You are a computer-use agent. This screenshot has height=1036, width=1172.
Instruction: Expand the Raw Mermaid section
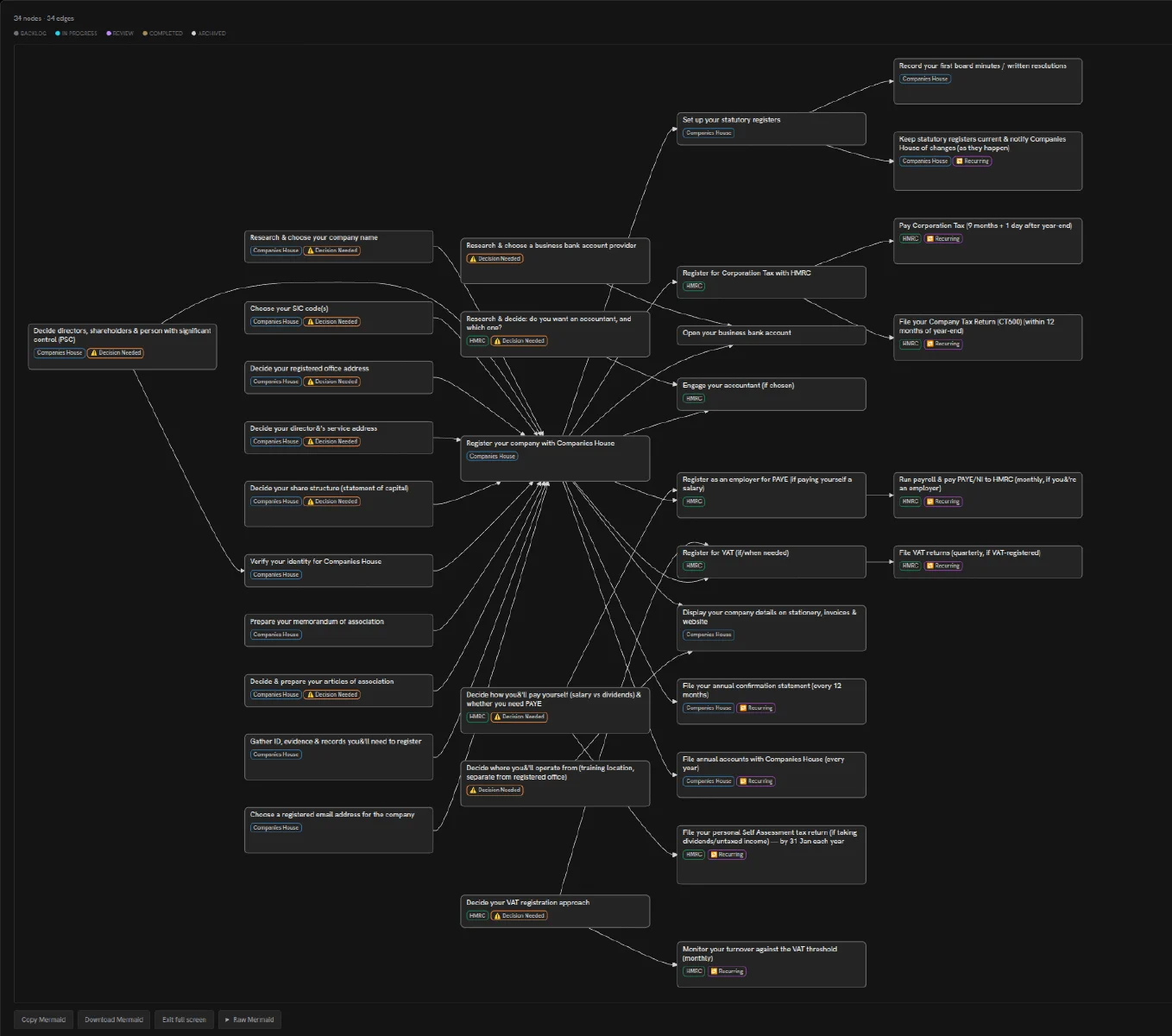249,1020
